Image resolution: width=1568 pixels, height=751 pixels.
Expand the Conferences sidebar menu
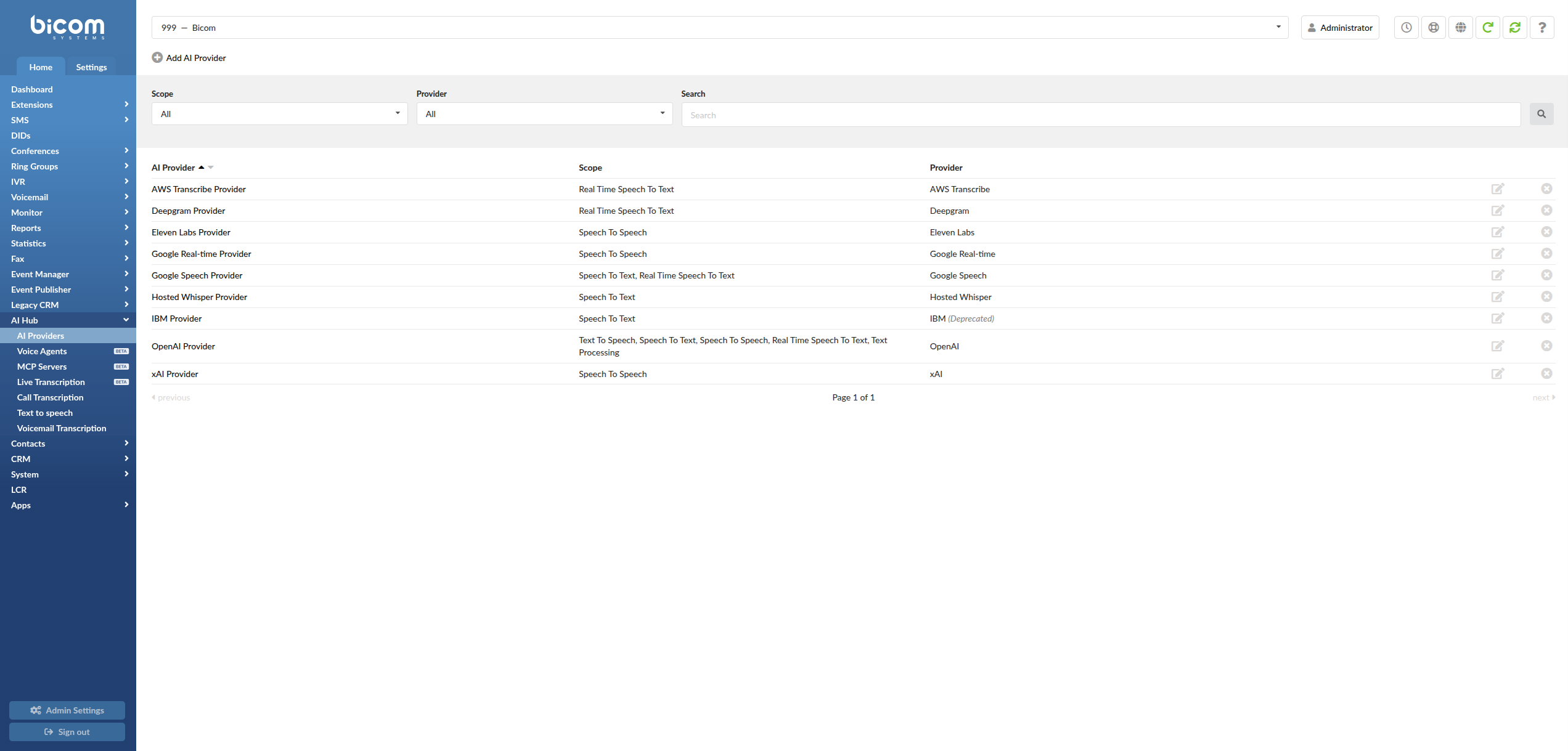(68, 151)
